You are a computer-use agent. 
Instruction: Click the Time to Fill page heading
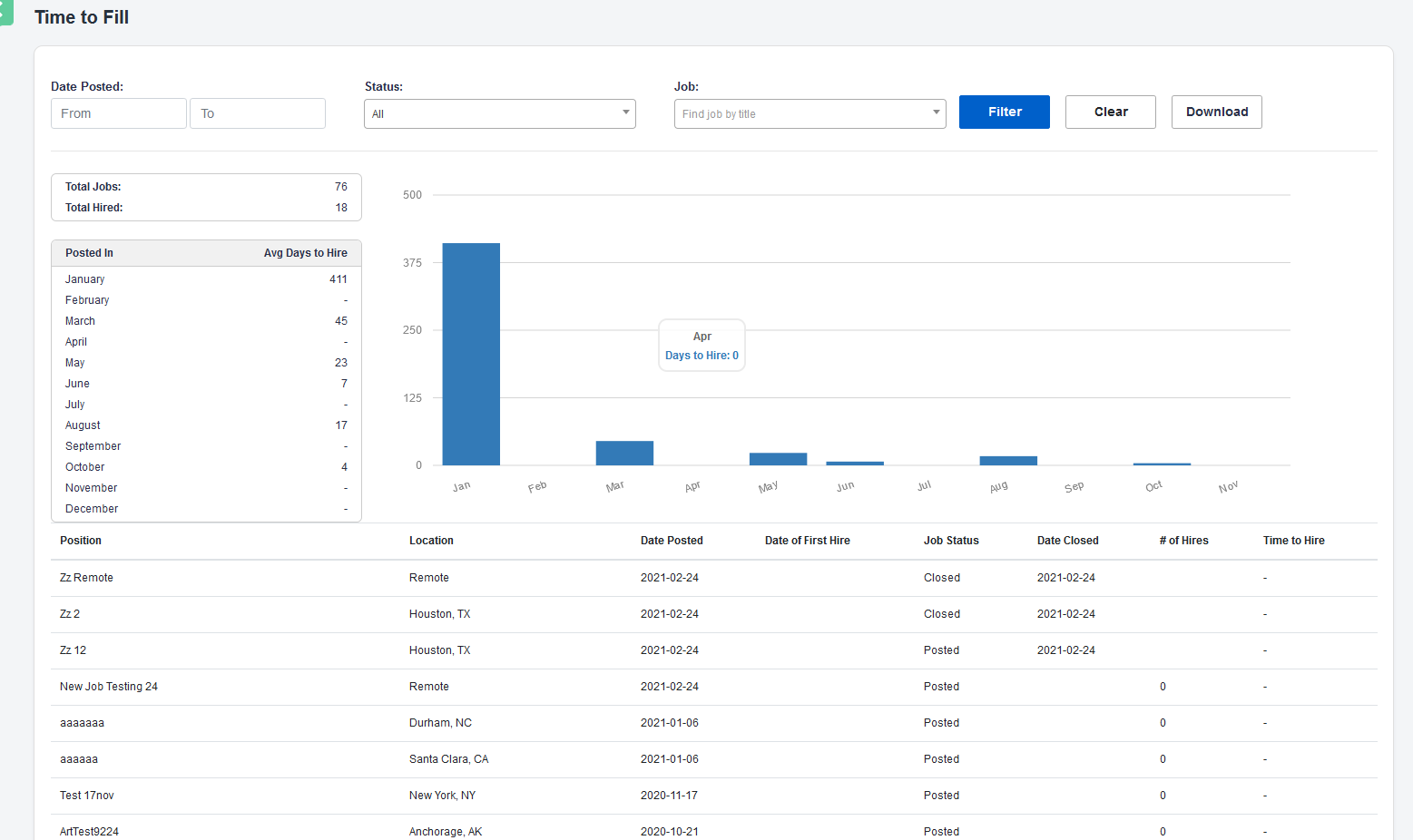click(x=82, y=16)
